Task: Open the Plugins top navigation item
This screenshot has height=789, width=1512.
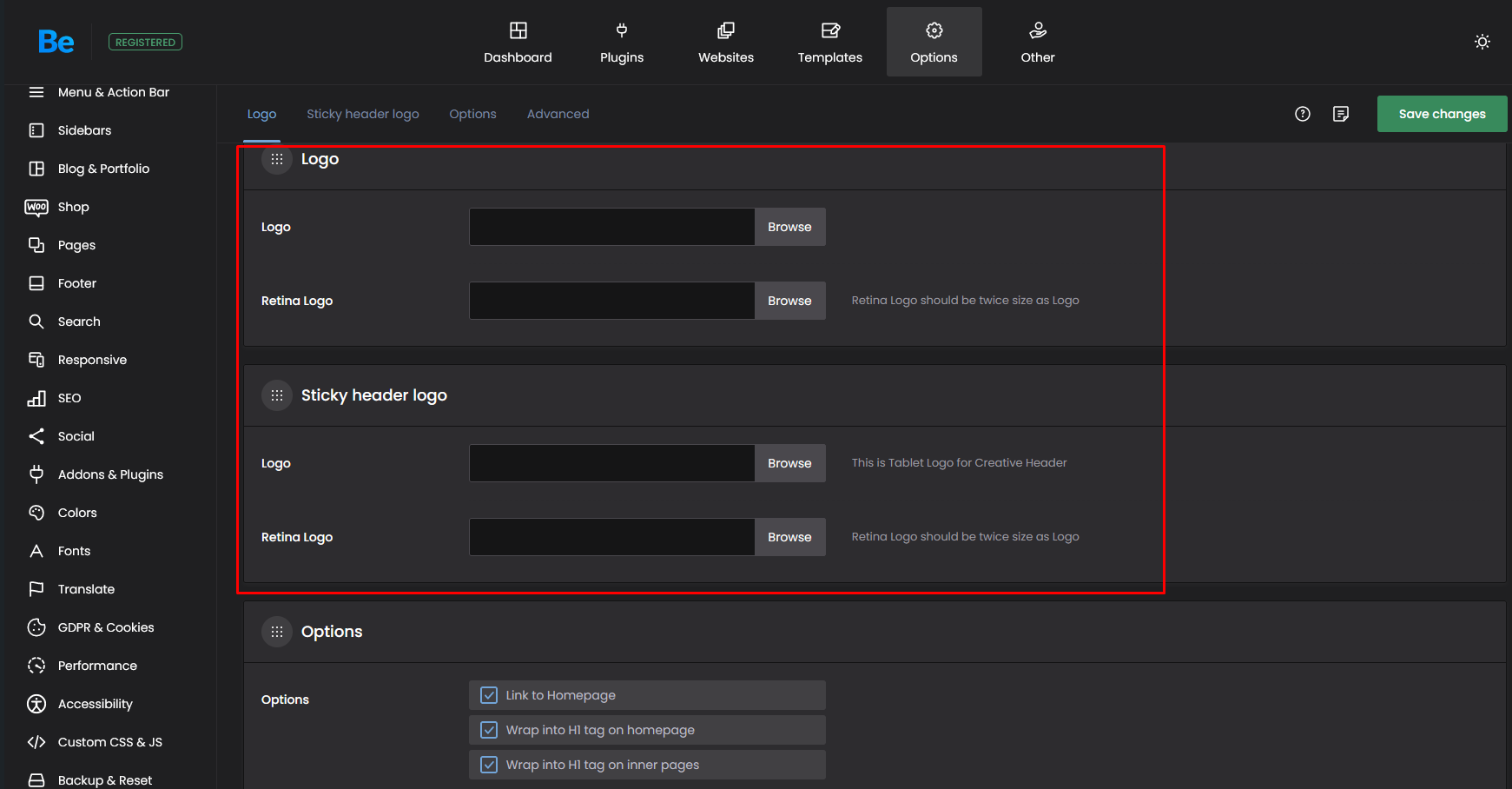Action: pyautogui.click(x=622, y=42)
